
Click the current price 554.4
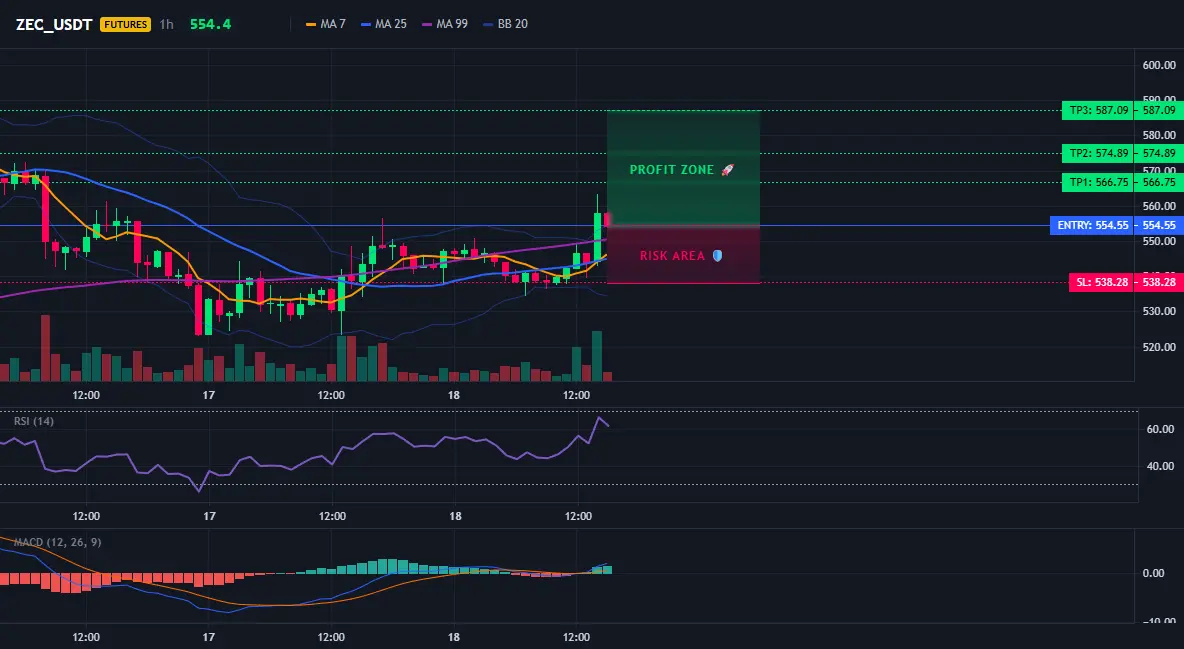(x=210, y=24)
